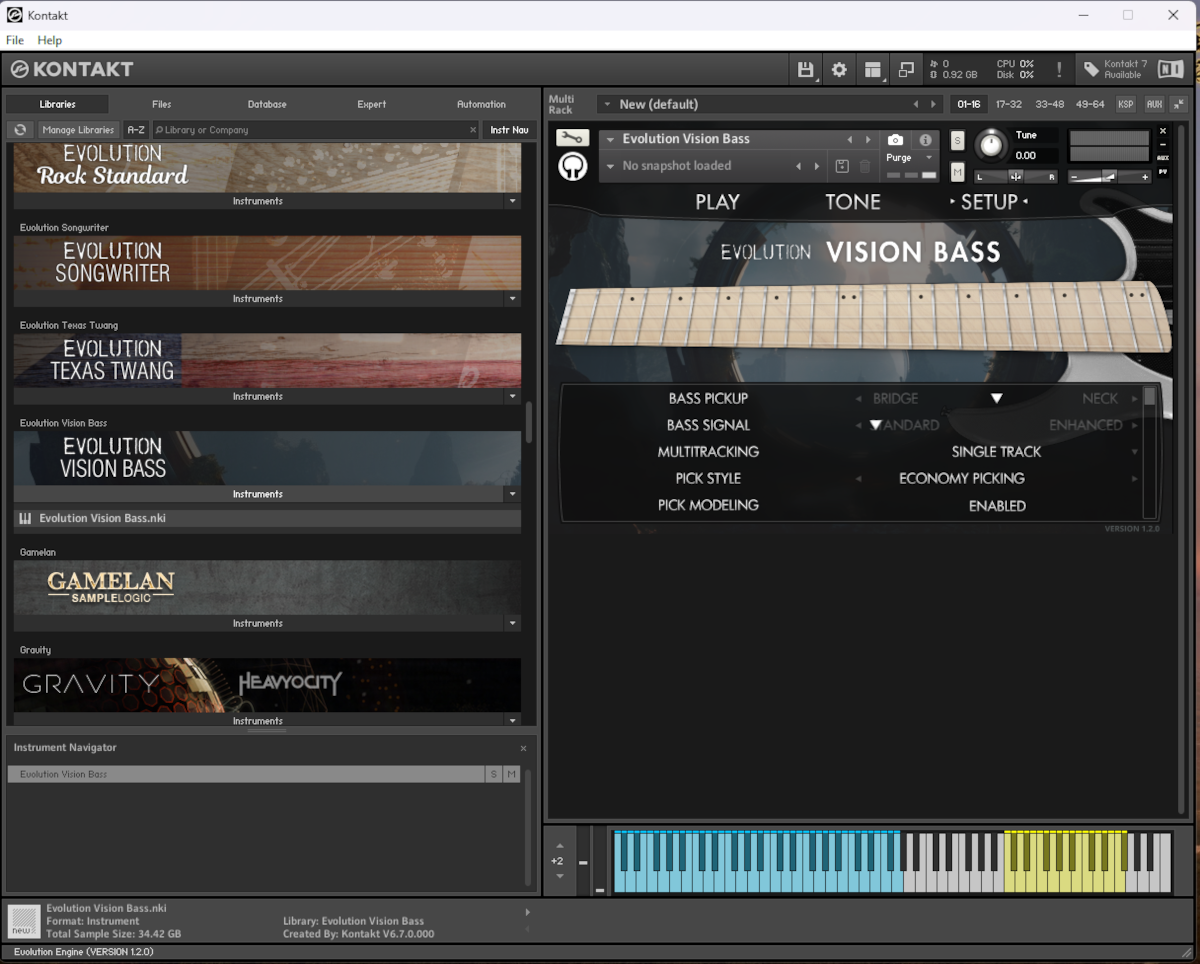Toggle solo S in Instrument Navigator row
Viewport: 1200px width, 964px height.
[493, 774]
